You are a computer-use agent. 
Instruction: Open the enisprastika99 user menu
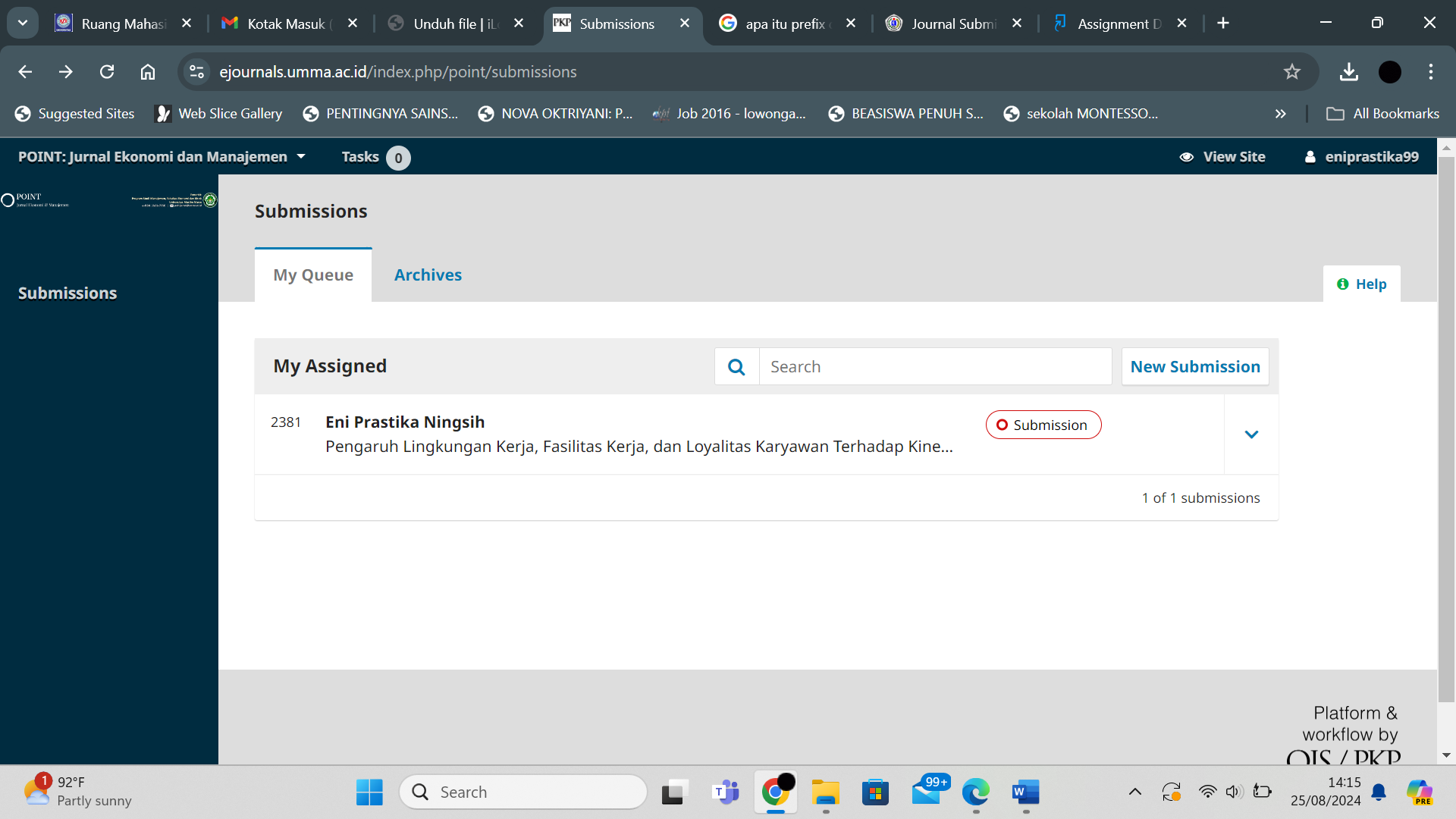point(1362,157)
